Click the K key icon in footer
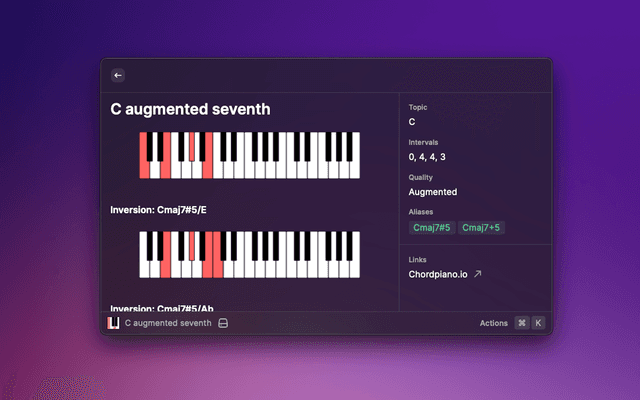Viewport: 640px width, 400px height. pos(538,323)
